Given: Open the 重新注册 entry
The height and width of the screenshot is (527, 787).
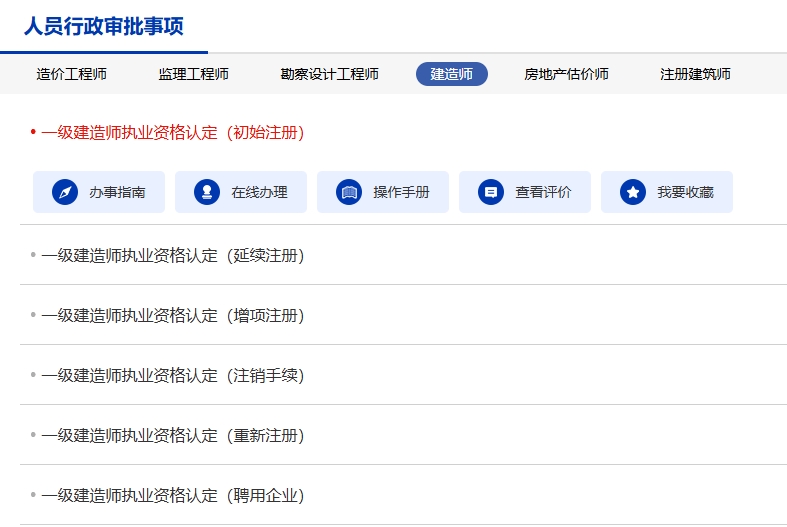Looking at the screenshot, I should tap(172, 435).
